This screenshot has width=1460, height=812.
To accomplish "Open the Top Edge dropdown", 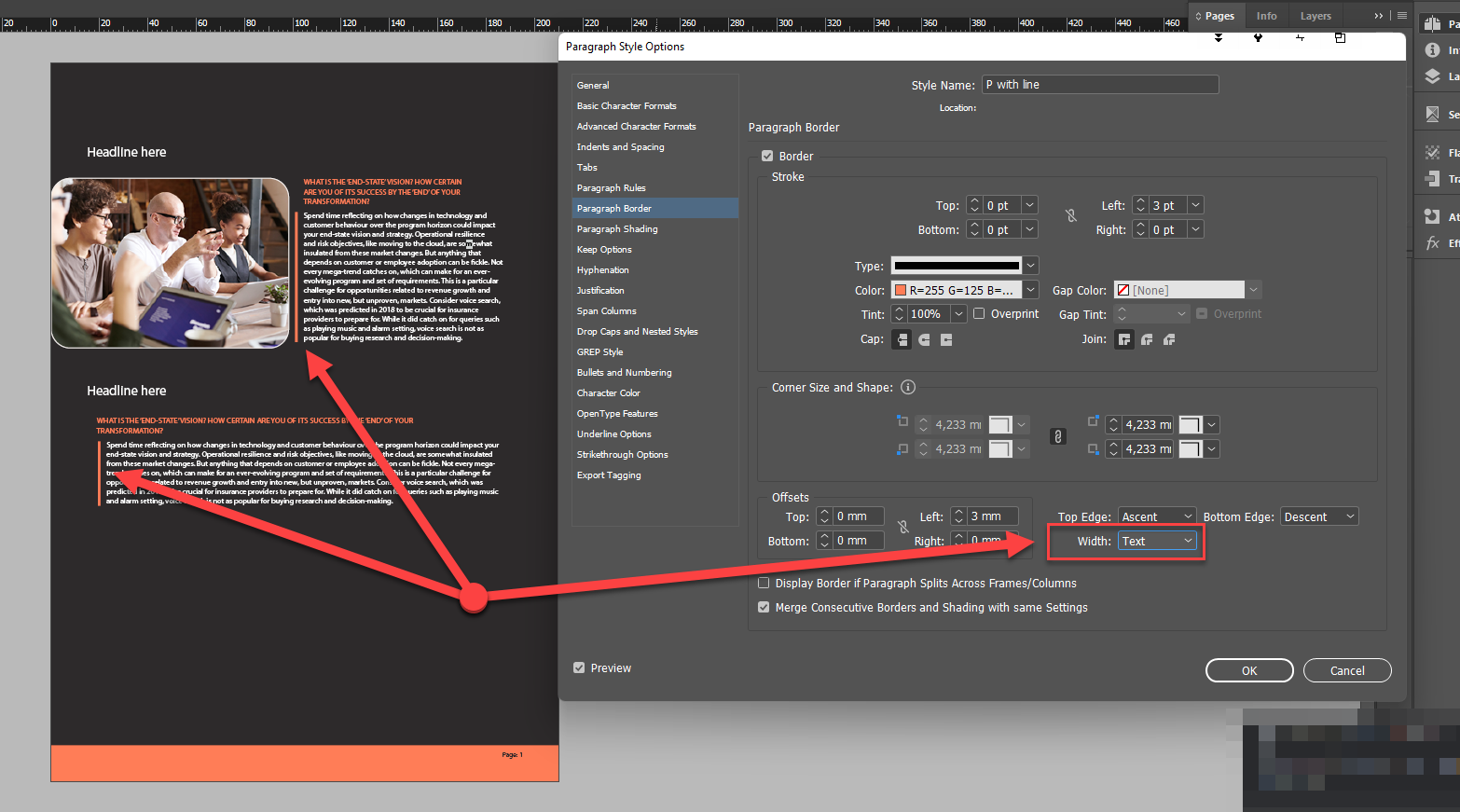I will (1156, 516).
